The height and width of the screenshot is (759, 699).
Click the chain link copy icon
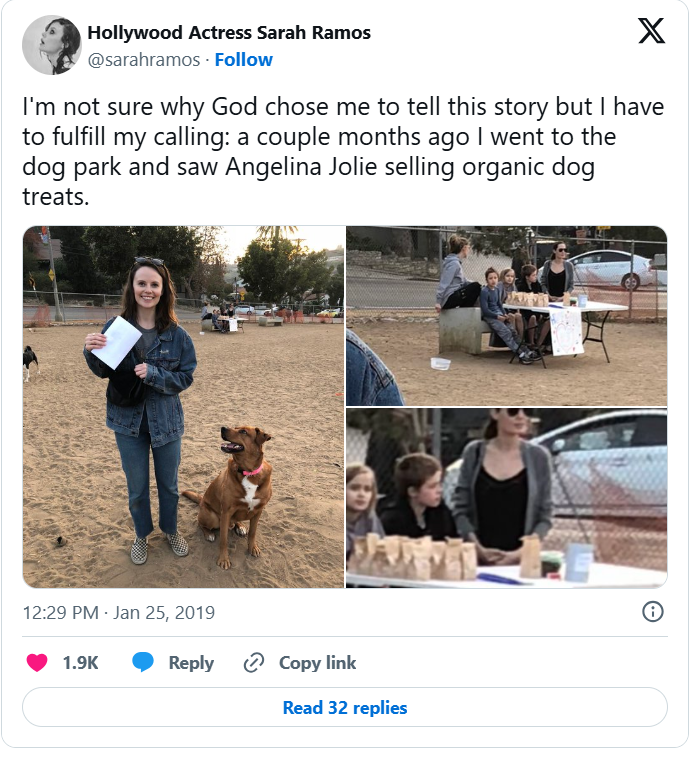tap(254, 662)
